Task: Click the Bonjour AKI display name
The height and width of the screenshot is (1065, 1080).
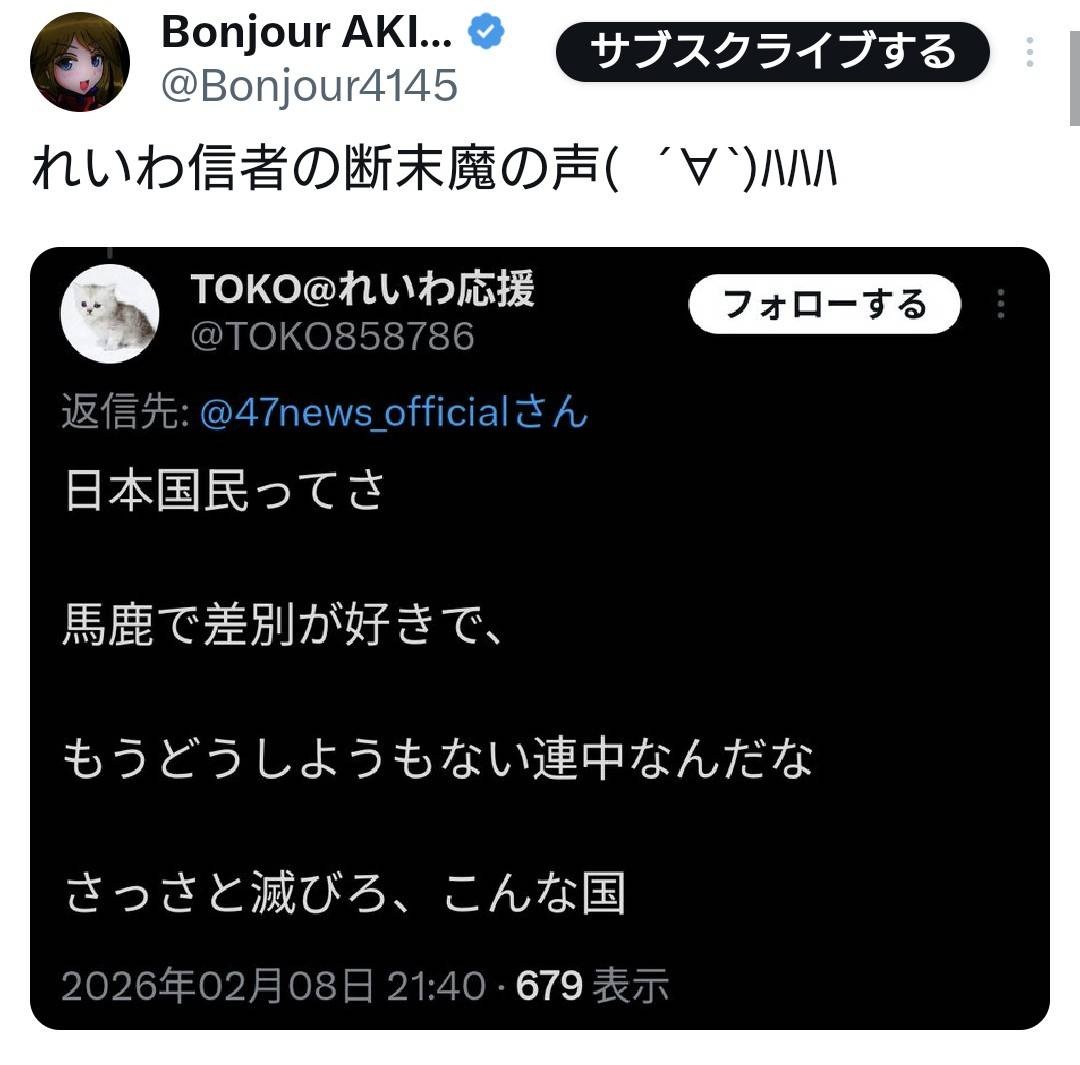Action: 307,32
